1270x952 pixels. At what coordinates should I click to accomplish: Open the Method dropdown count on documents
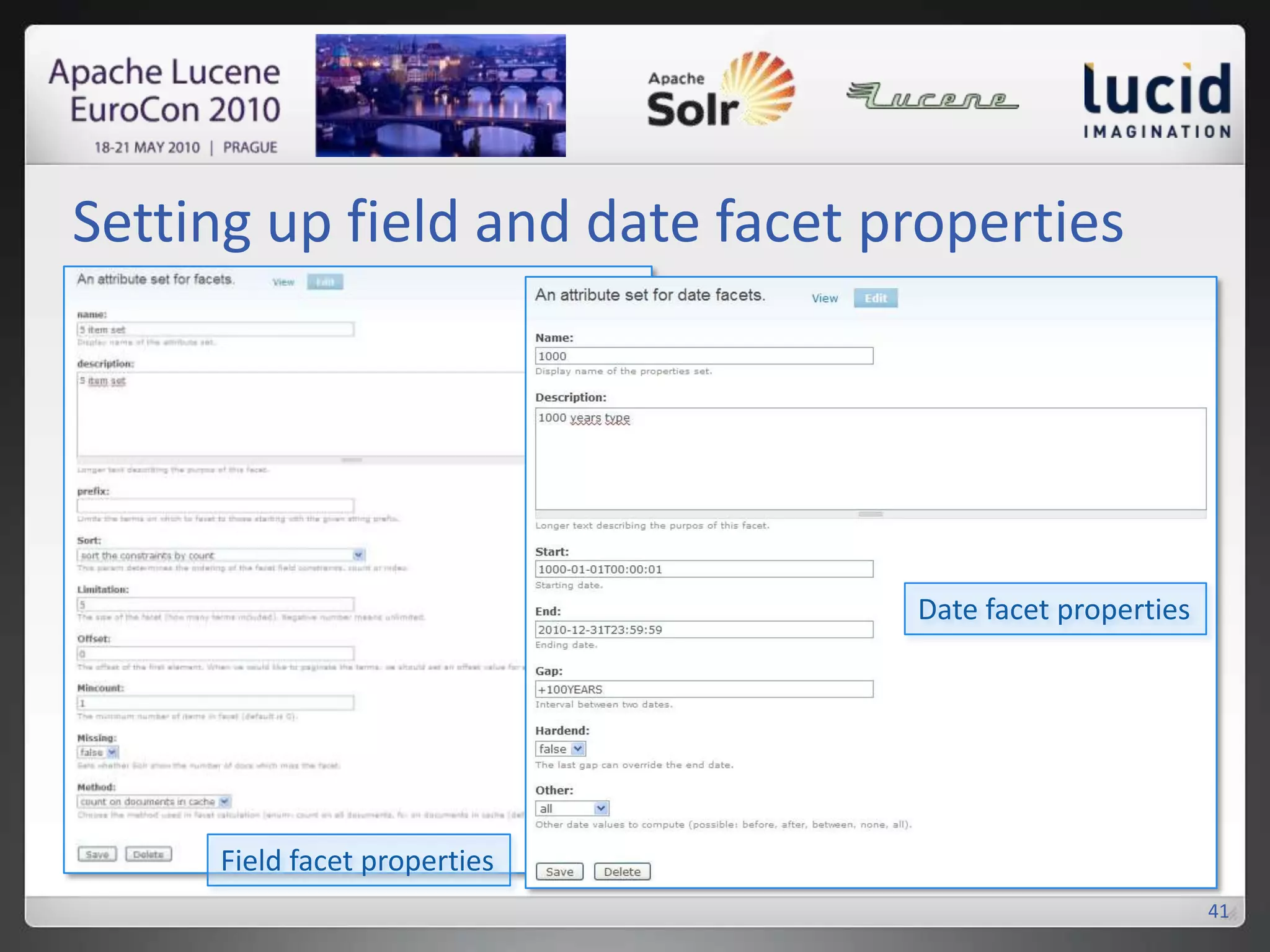[154, 801]
